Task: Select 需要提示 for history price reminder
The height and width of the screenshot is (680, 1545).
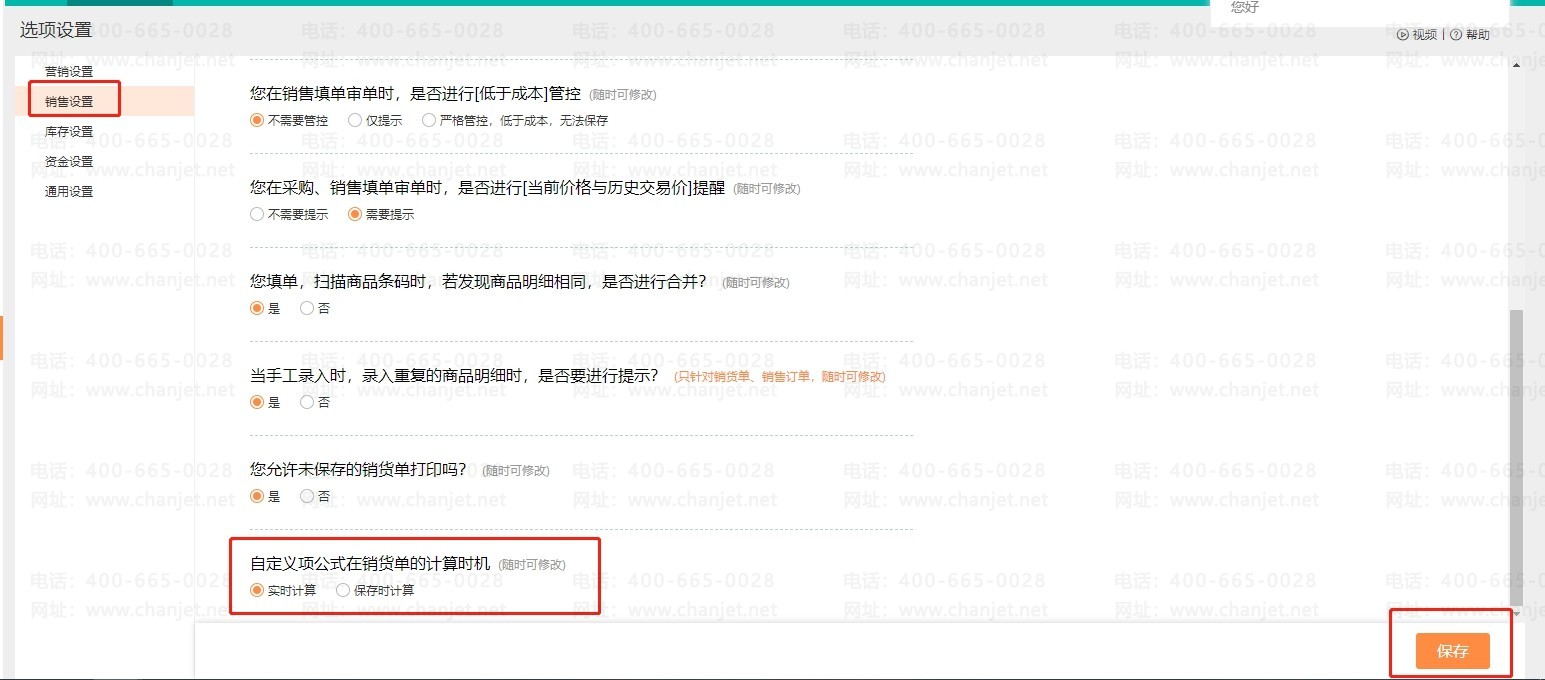Action: (x=355, y=214)
